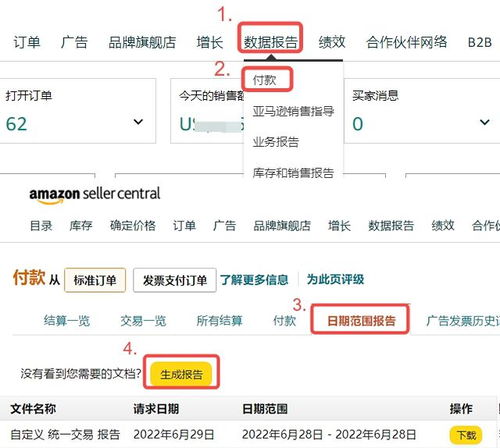500x448 pixels.
Task: Open 订单 in the lower navigation bar
Action: click(x=184, y=226)
